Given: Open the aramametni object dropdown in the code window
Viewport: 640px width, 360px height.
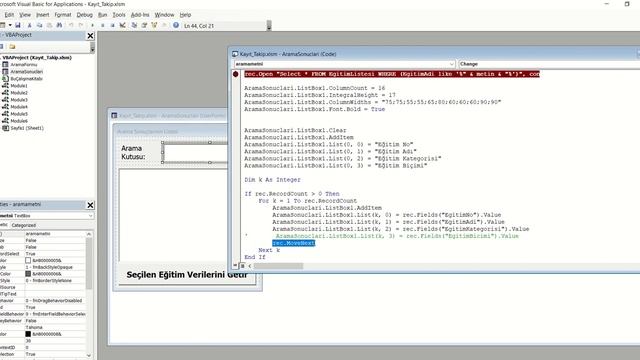Looking at the screenshot, I should [x=451, y=64].
